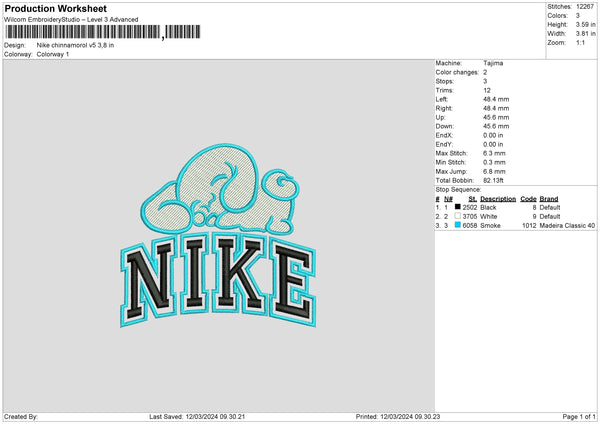Click the blue Smoke color swatch
600x424 pixels.
tap(457, 225)
